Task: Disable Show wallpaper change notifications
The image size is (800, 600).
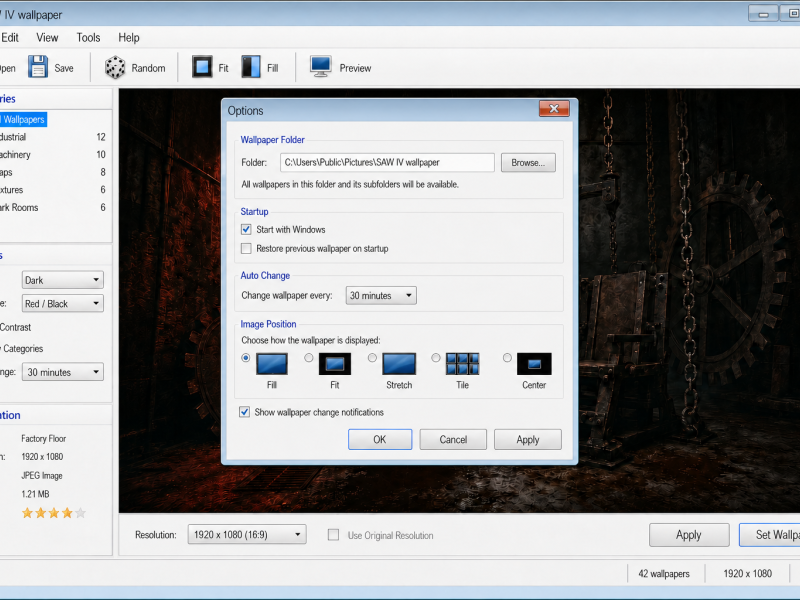Action: pos(244,412)
